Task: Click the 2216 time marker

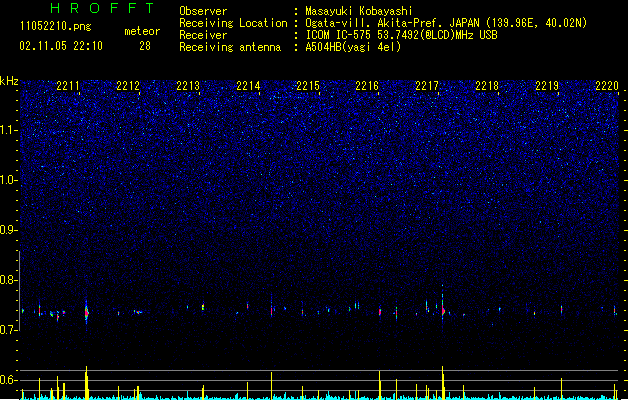Action: (x=367, y=85)
